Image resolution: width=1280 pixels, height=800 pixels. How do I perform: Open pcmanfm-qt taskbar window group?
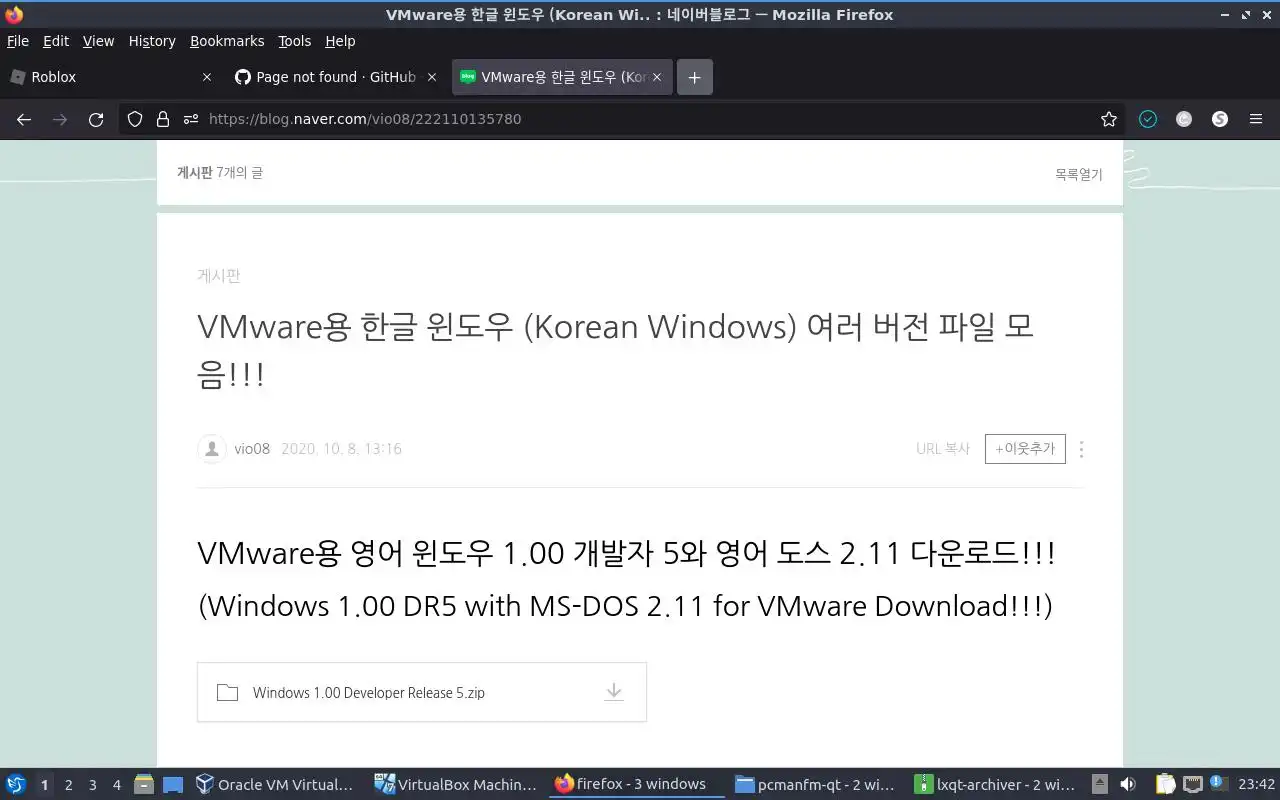click(x=817, y=785)
